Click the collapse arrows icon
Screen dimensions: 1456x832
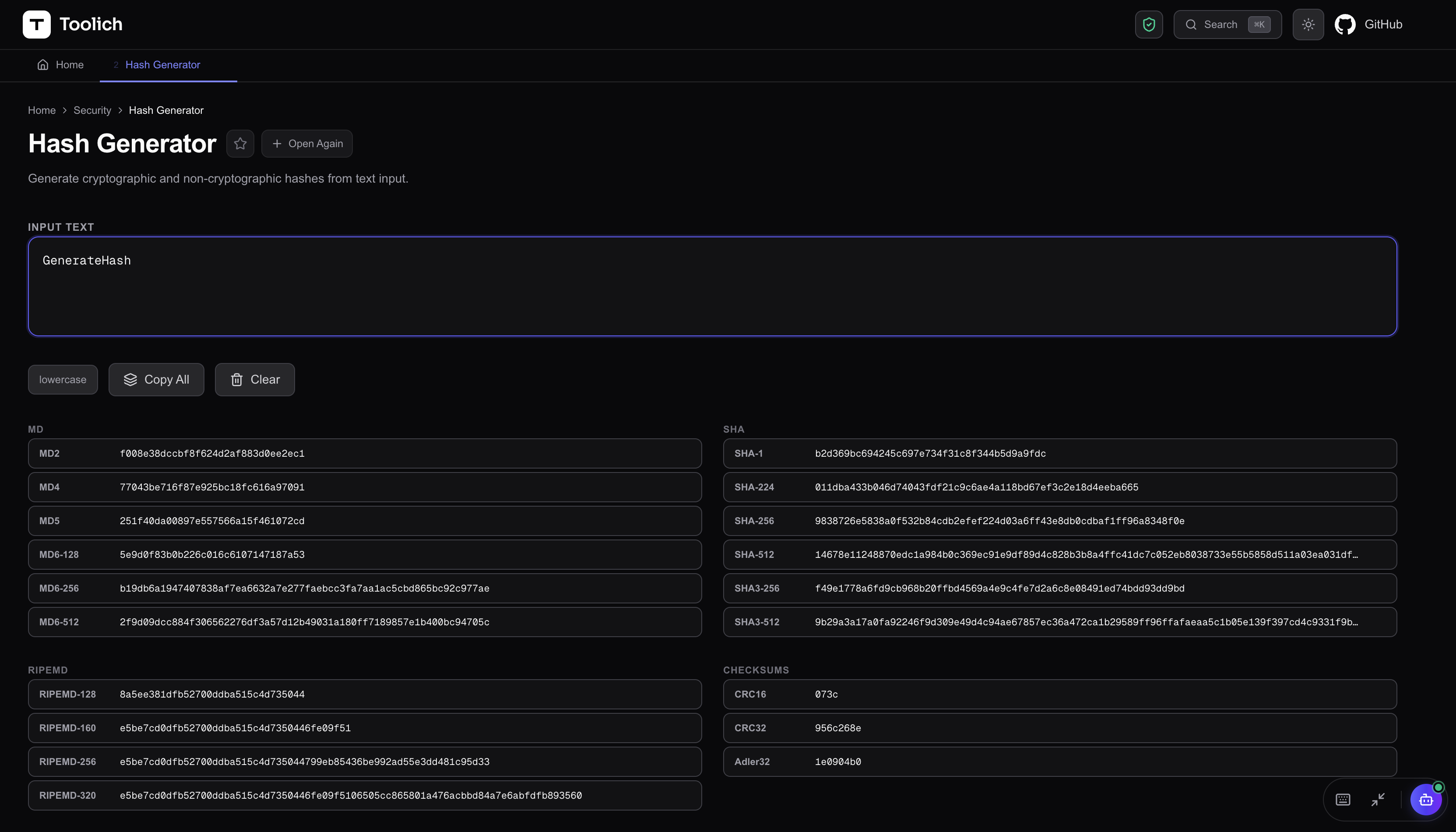click(x=1378, y=800)
